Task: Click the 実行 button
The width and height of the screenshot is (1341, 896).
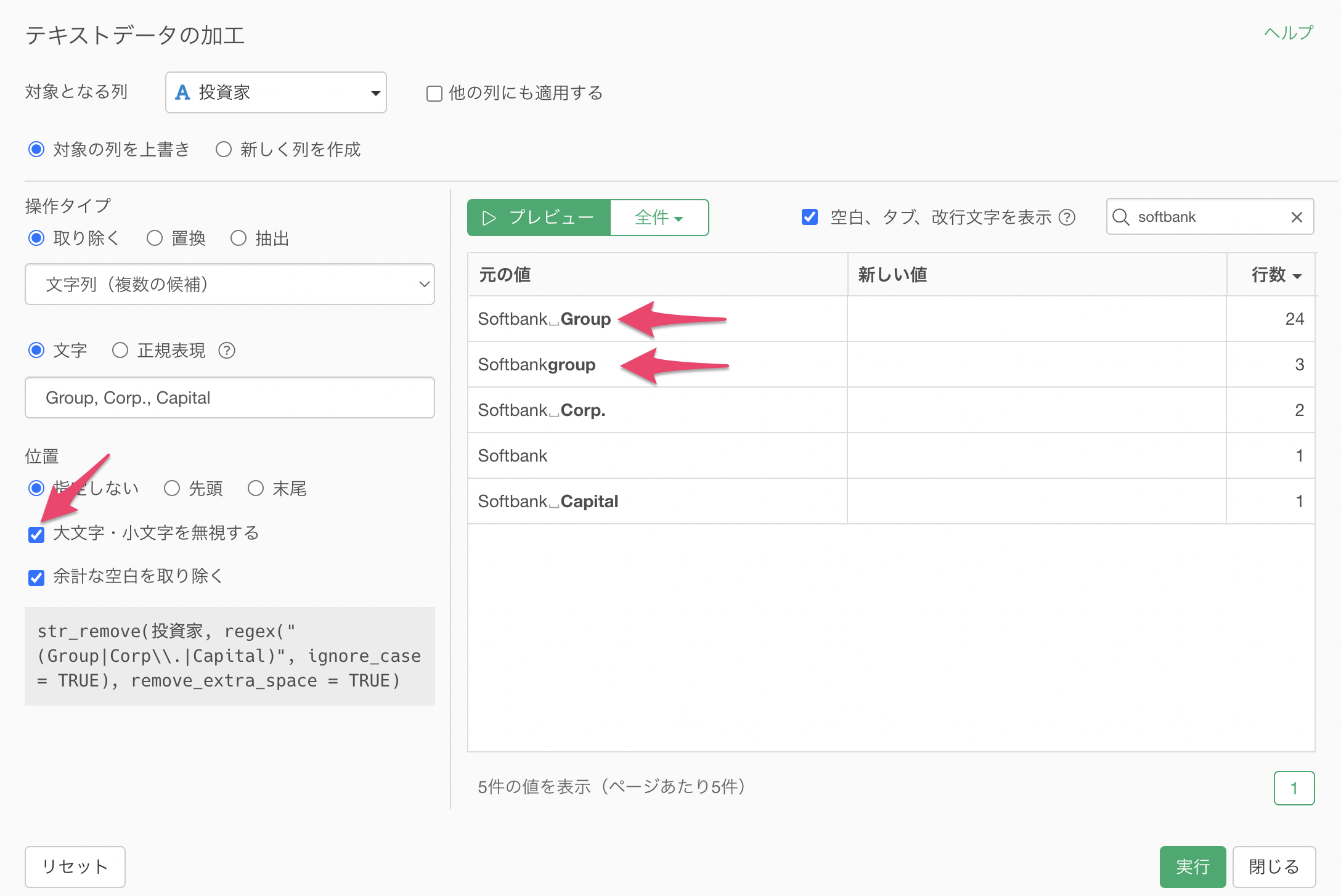Action: click(x=1192, y=866)
